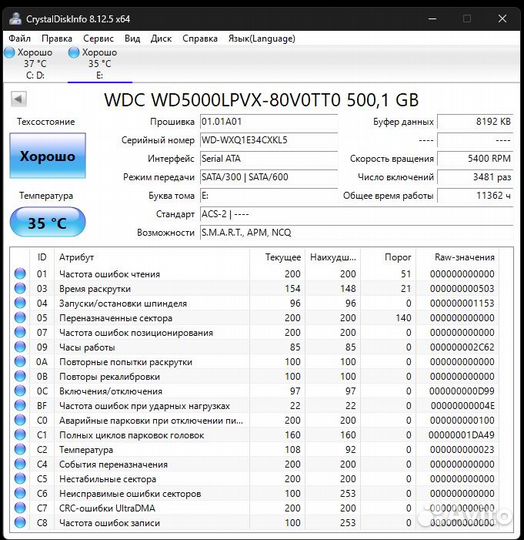Click the ACS-2 standard field

click(x=356, y=214)
